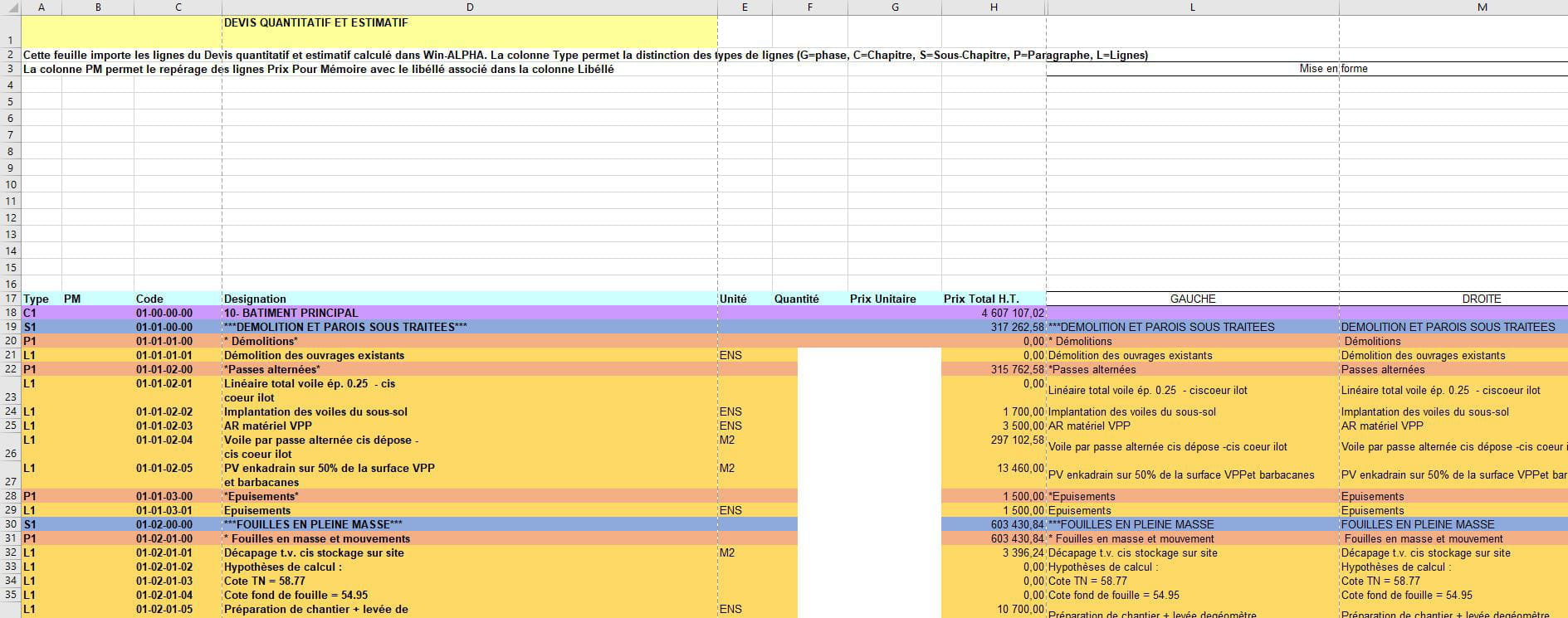Image resolution: width=1568 pixels, height=618 pixels.
Task: Select row 2 header
Action: 11,55
